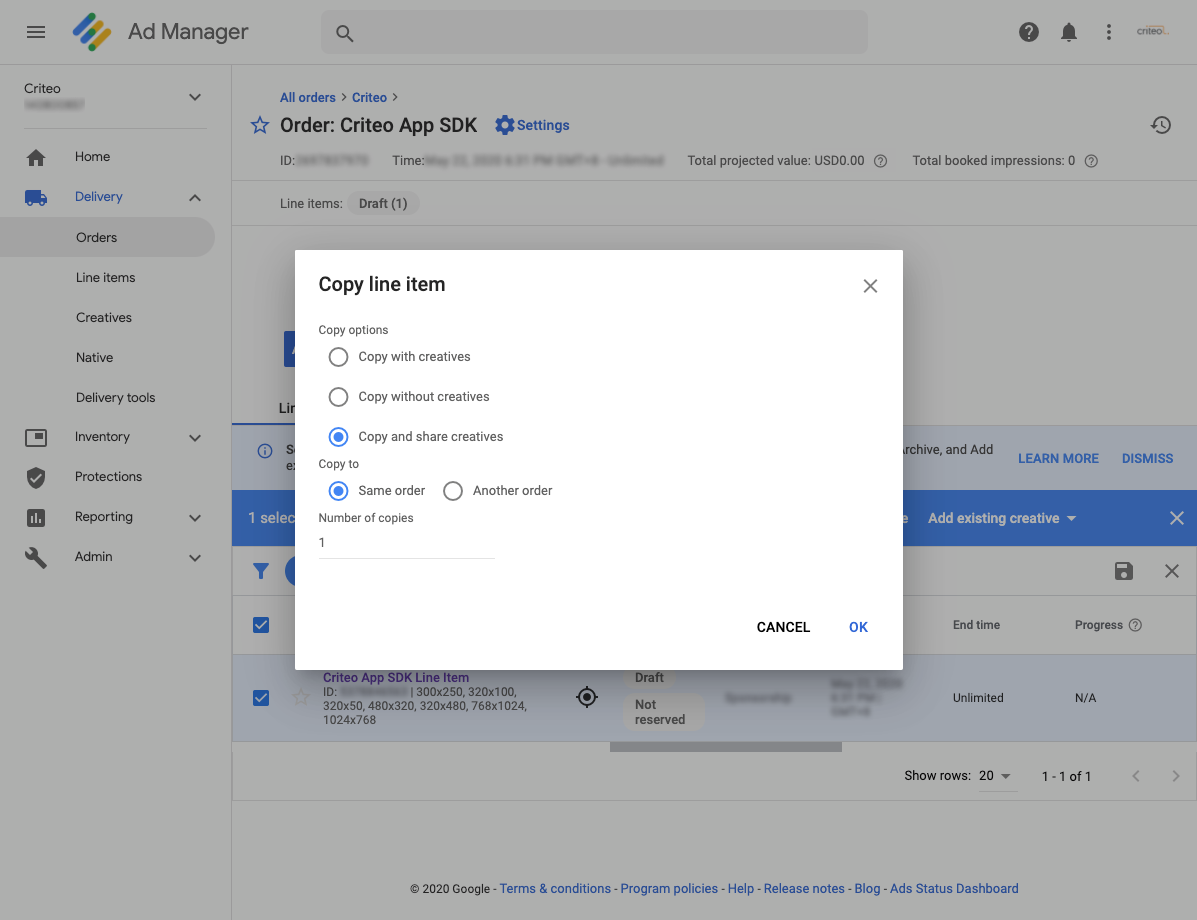Open the order change history icon

tap(1160, 125)
